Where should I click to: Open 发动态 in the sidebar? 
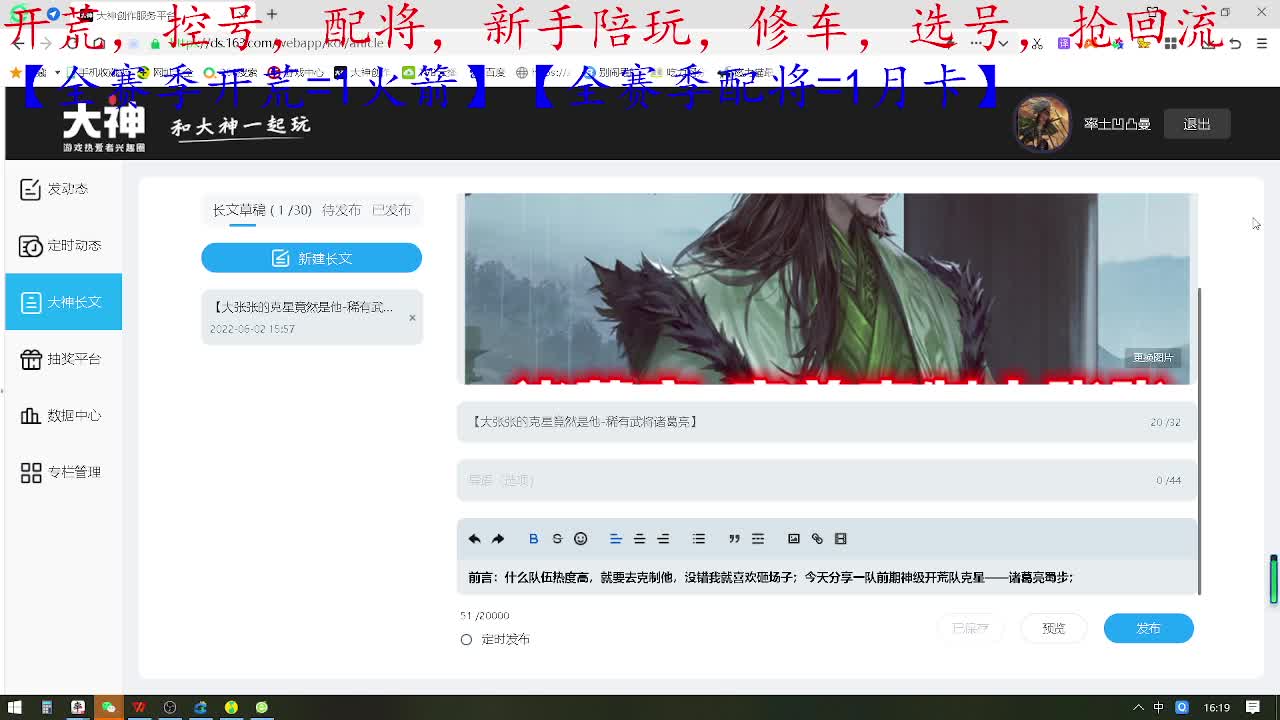pyautogui.click(x=63, y=189)
